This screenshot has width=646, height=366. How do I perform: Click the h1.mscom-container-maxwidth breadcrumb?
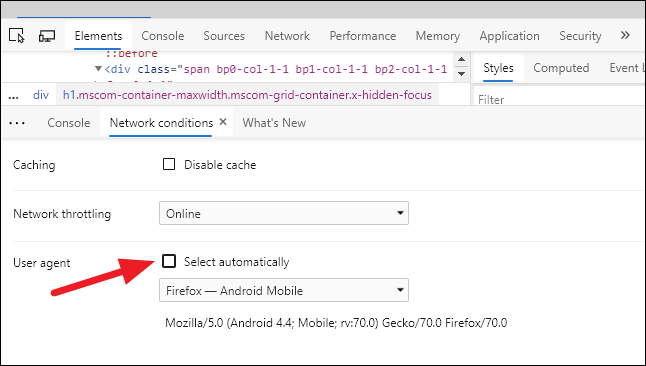coord(247,95)
